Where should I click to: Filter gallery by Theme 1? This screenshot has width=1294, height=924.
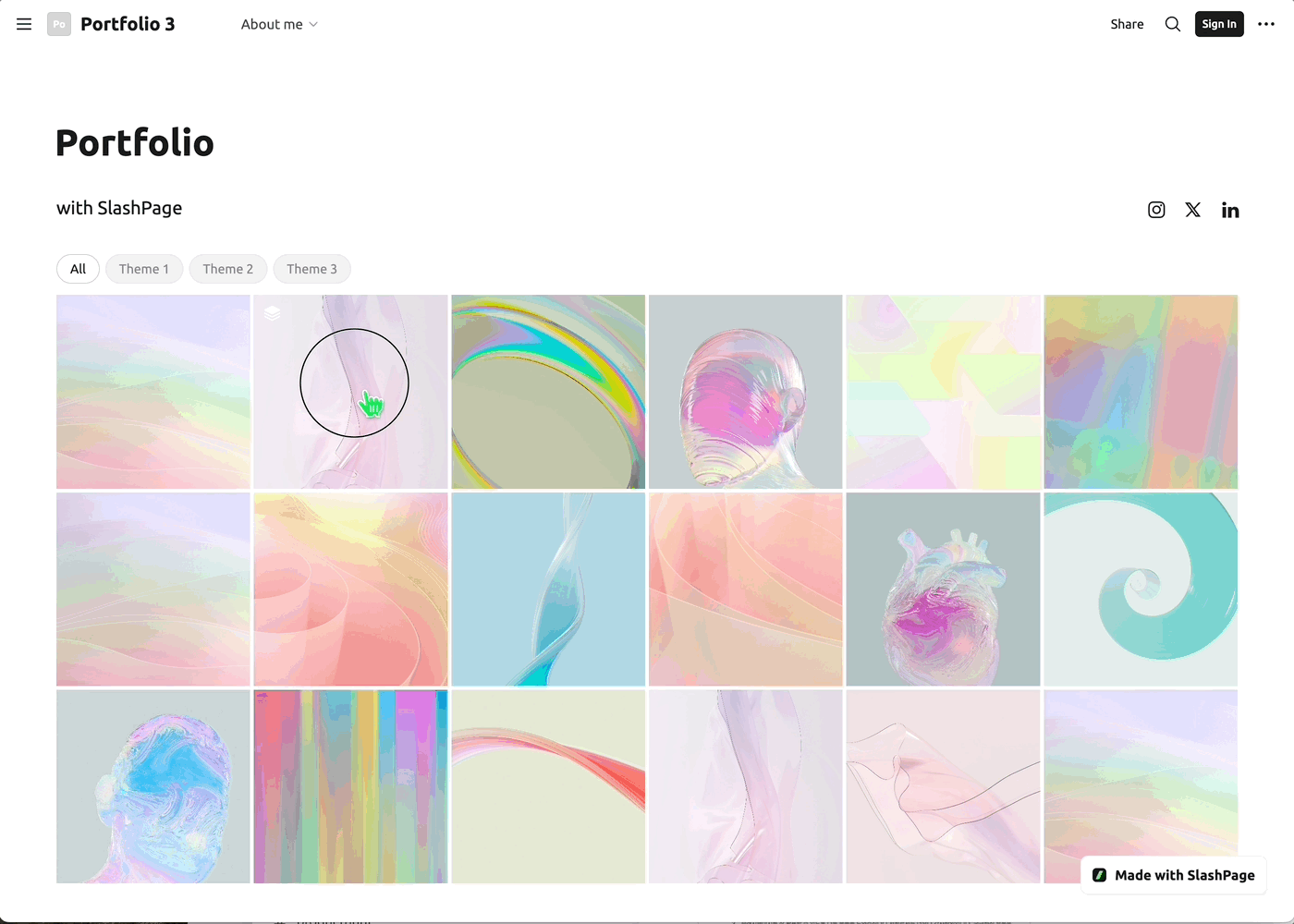coord(144,269)
